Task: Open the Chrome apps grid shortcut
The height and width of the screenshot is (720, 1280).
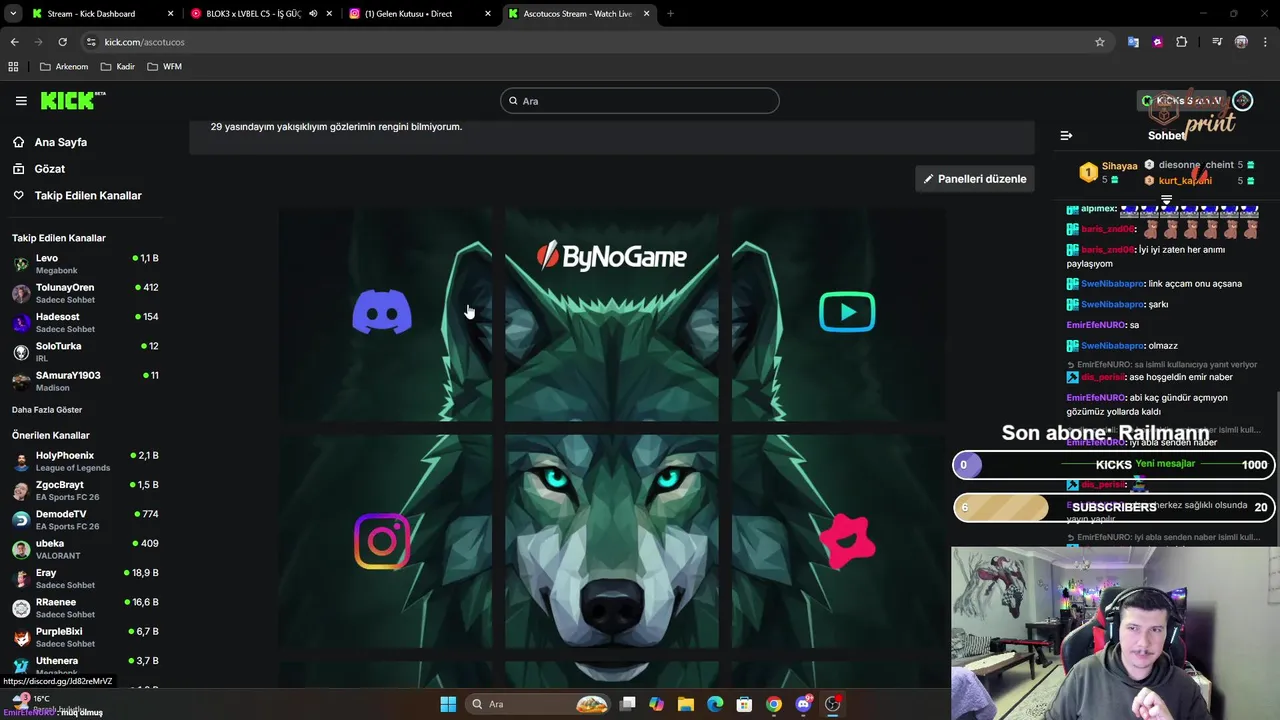Action: point(13,67)
